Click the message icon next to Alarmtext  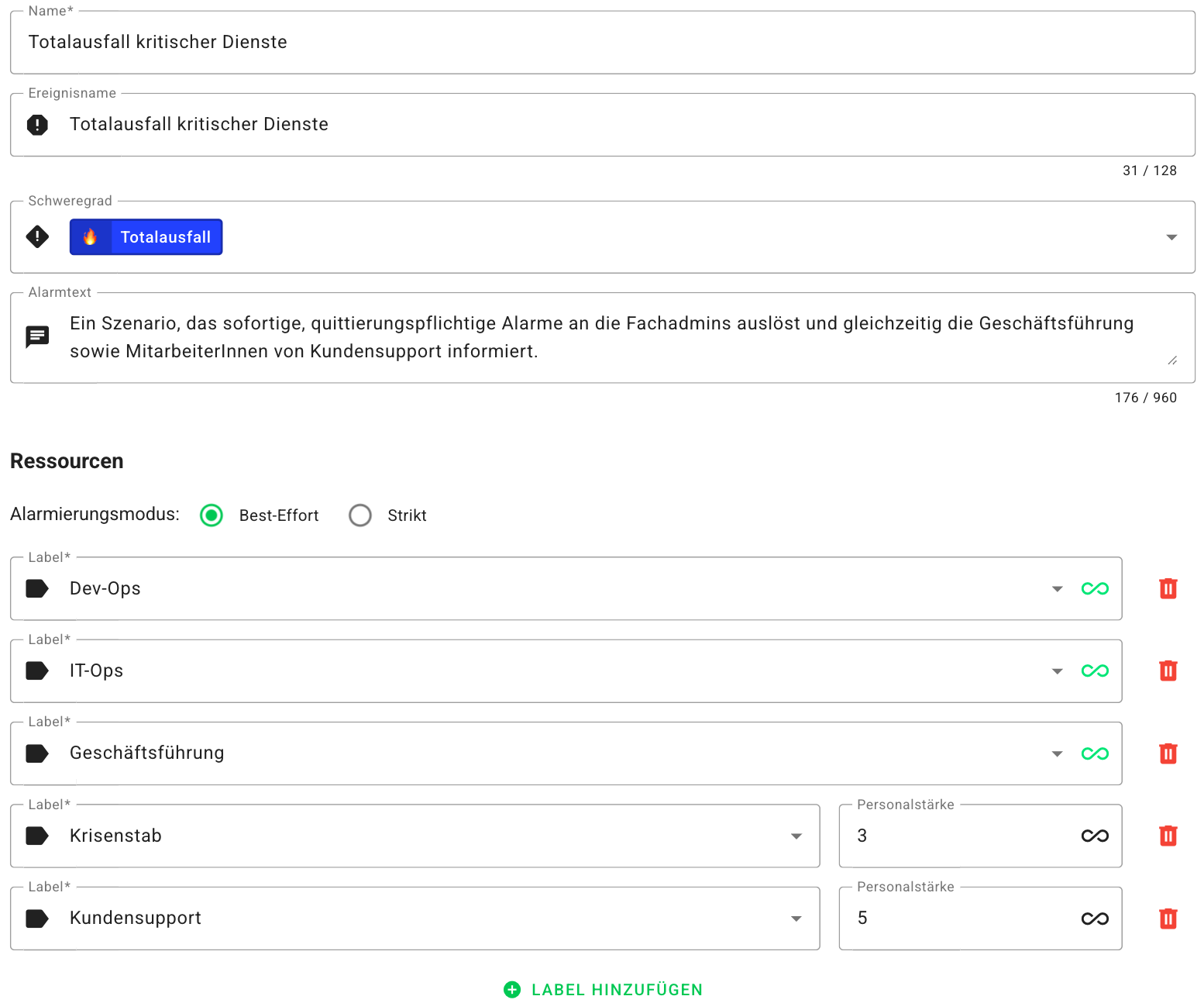click(37, 336)
